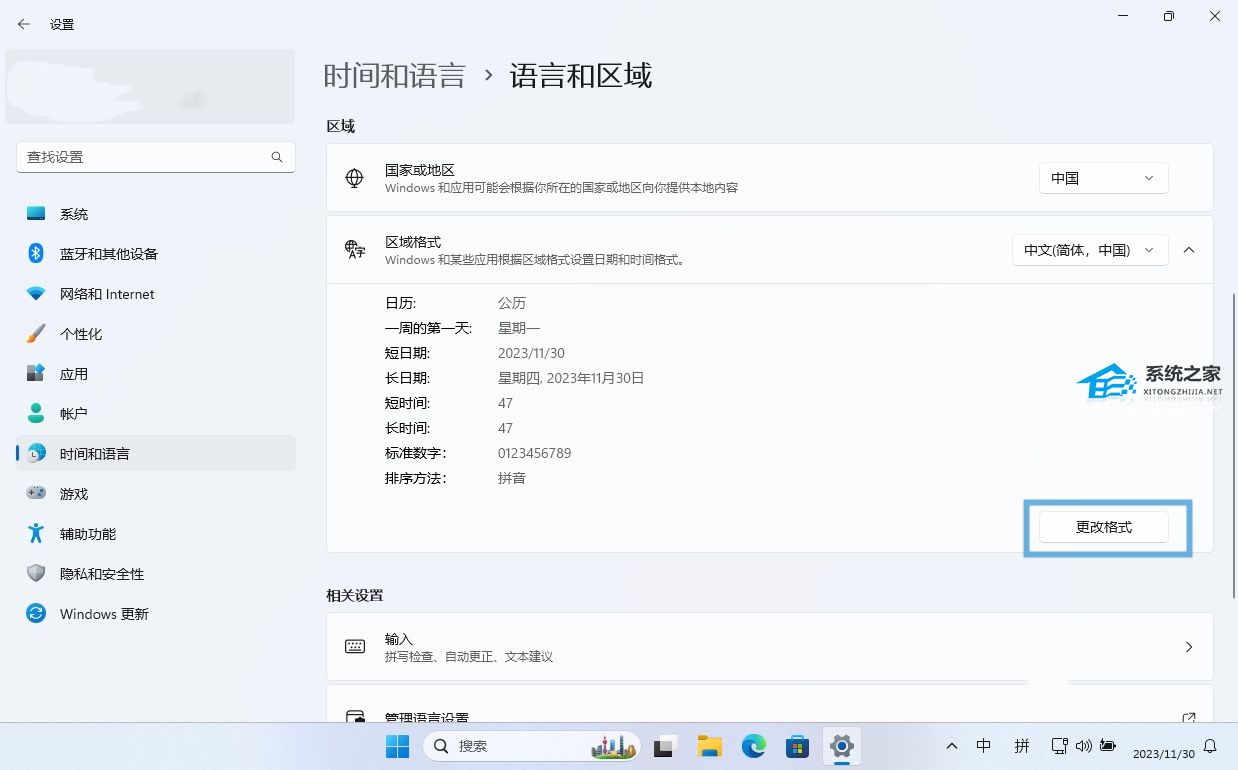This screenshot has width=1238, height=770.
Task: Click the Windows Start button on taskbar
Action: 397,746
